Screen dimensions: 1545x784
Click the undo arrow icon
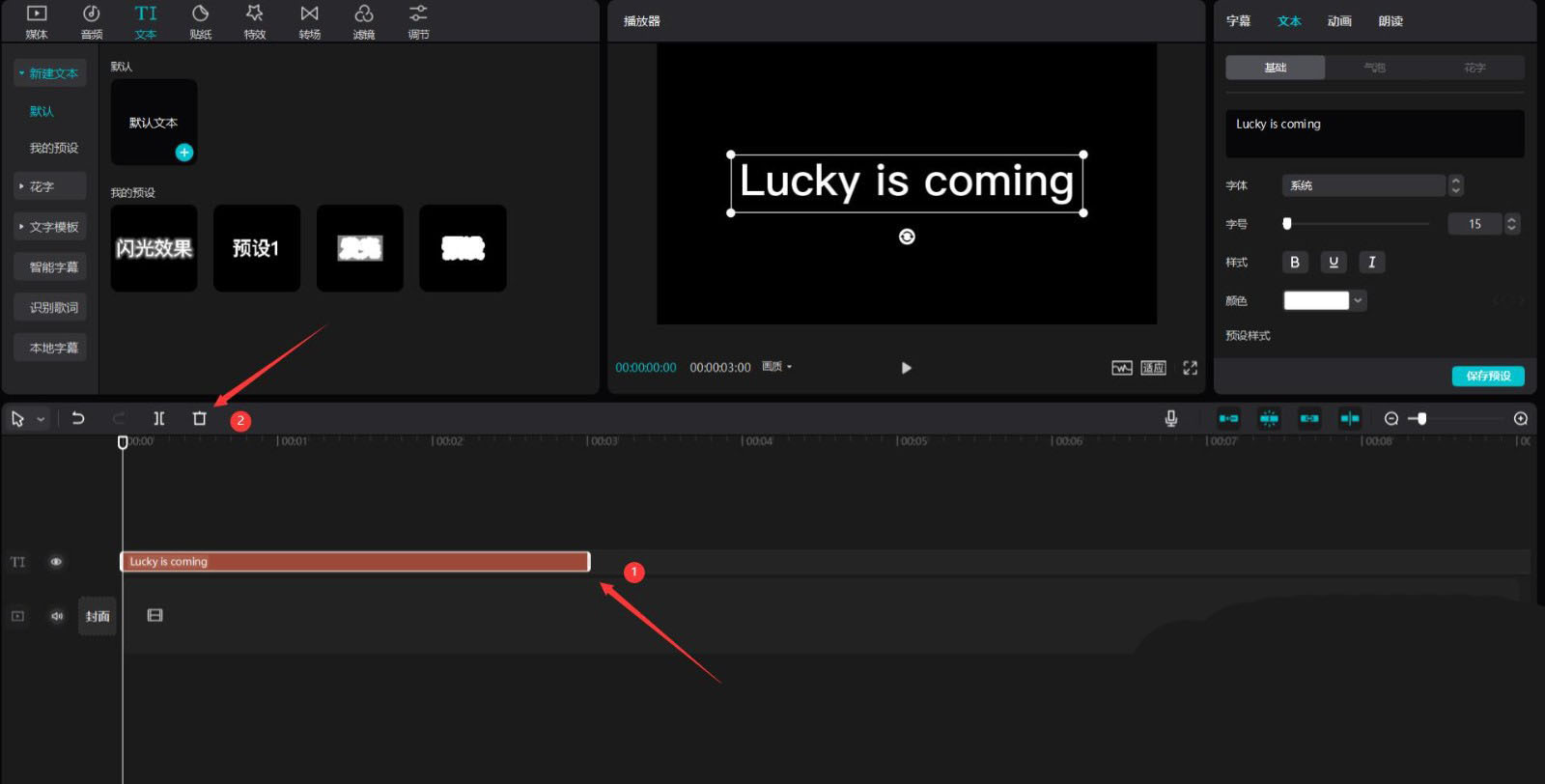[78, 418]
